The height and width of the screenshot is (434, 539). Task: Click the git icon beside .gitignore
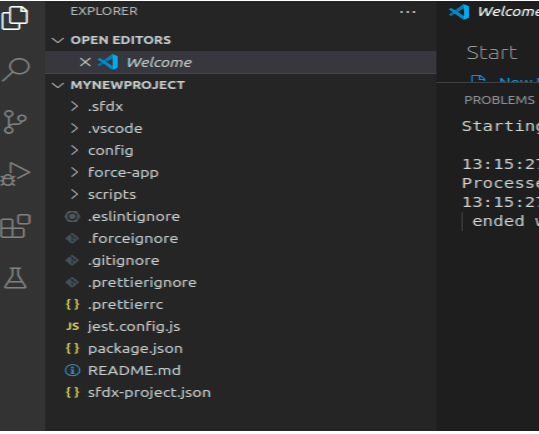coord(72,260)
